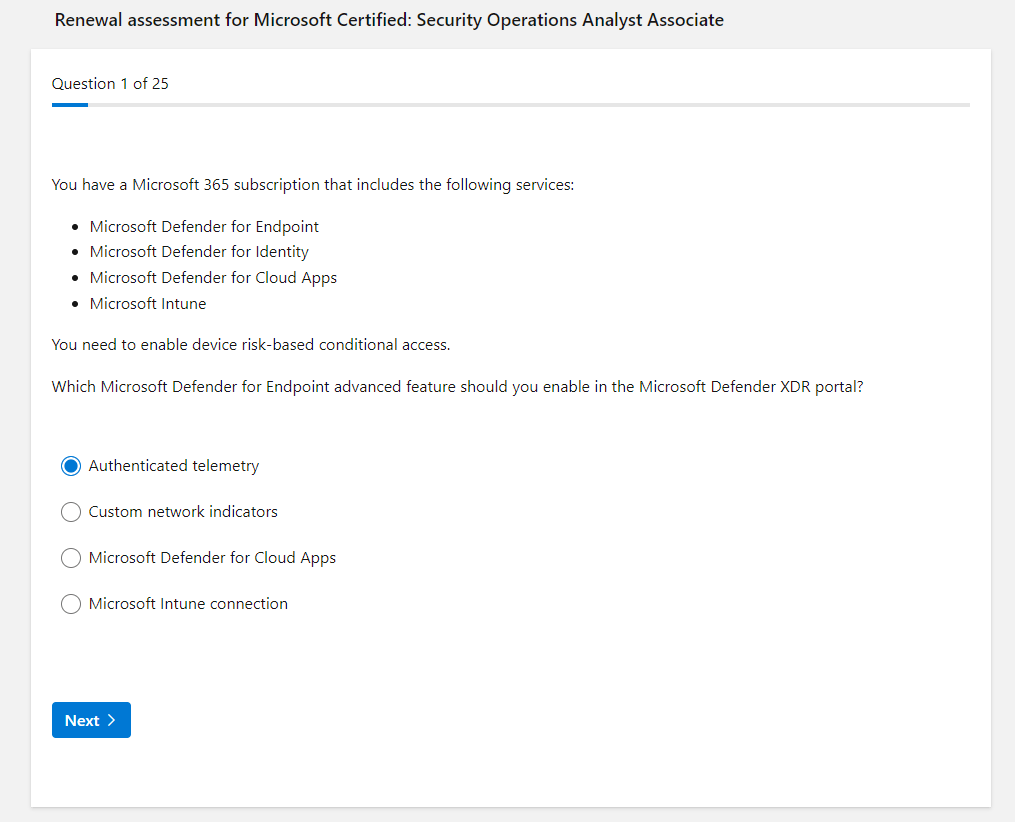Click the blue filled segment of the progress bar

[70, 104]
